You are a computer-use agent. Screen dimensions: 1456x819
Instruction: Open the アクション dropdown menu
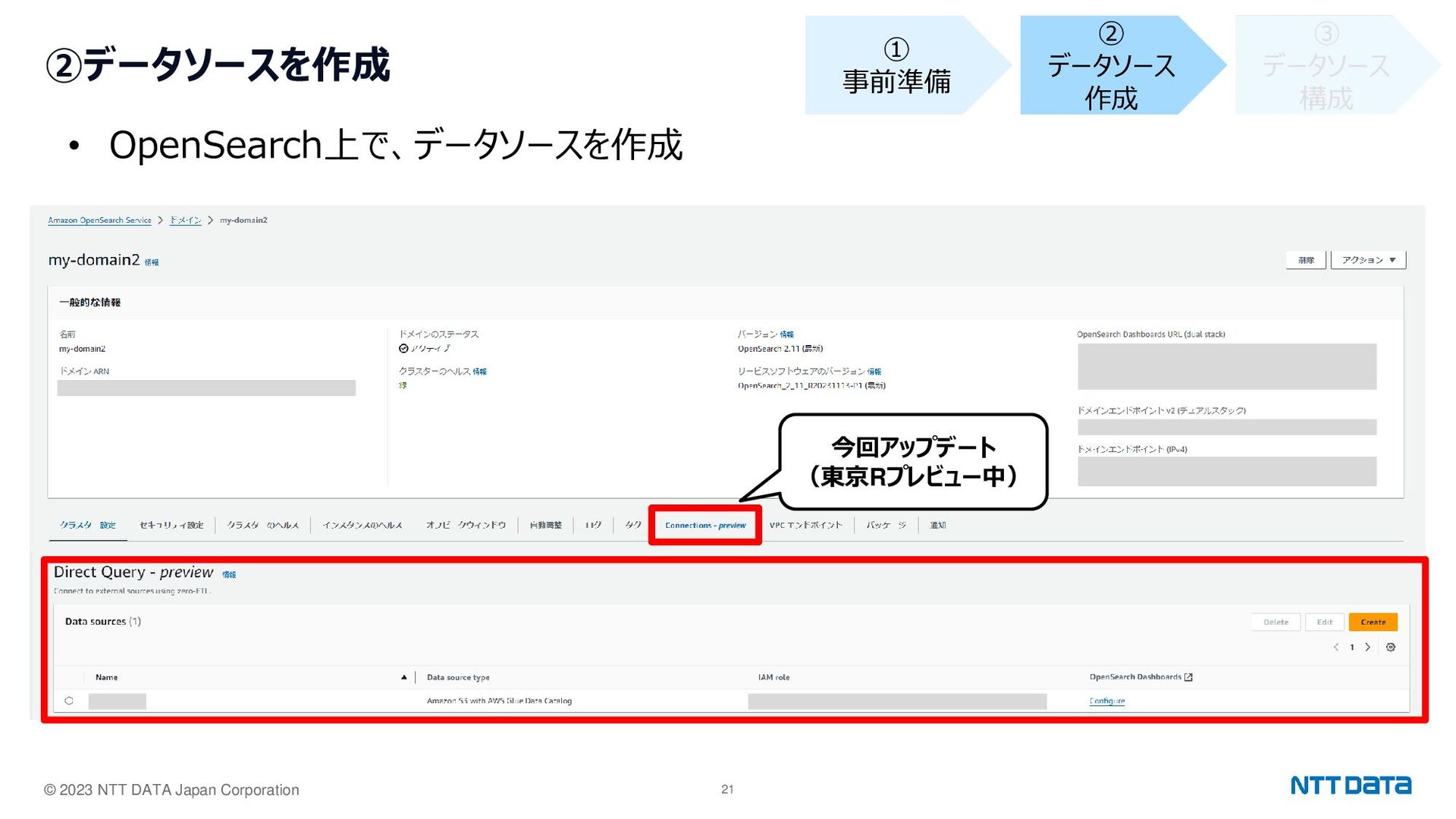1367,259
